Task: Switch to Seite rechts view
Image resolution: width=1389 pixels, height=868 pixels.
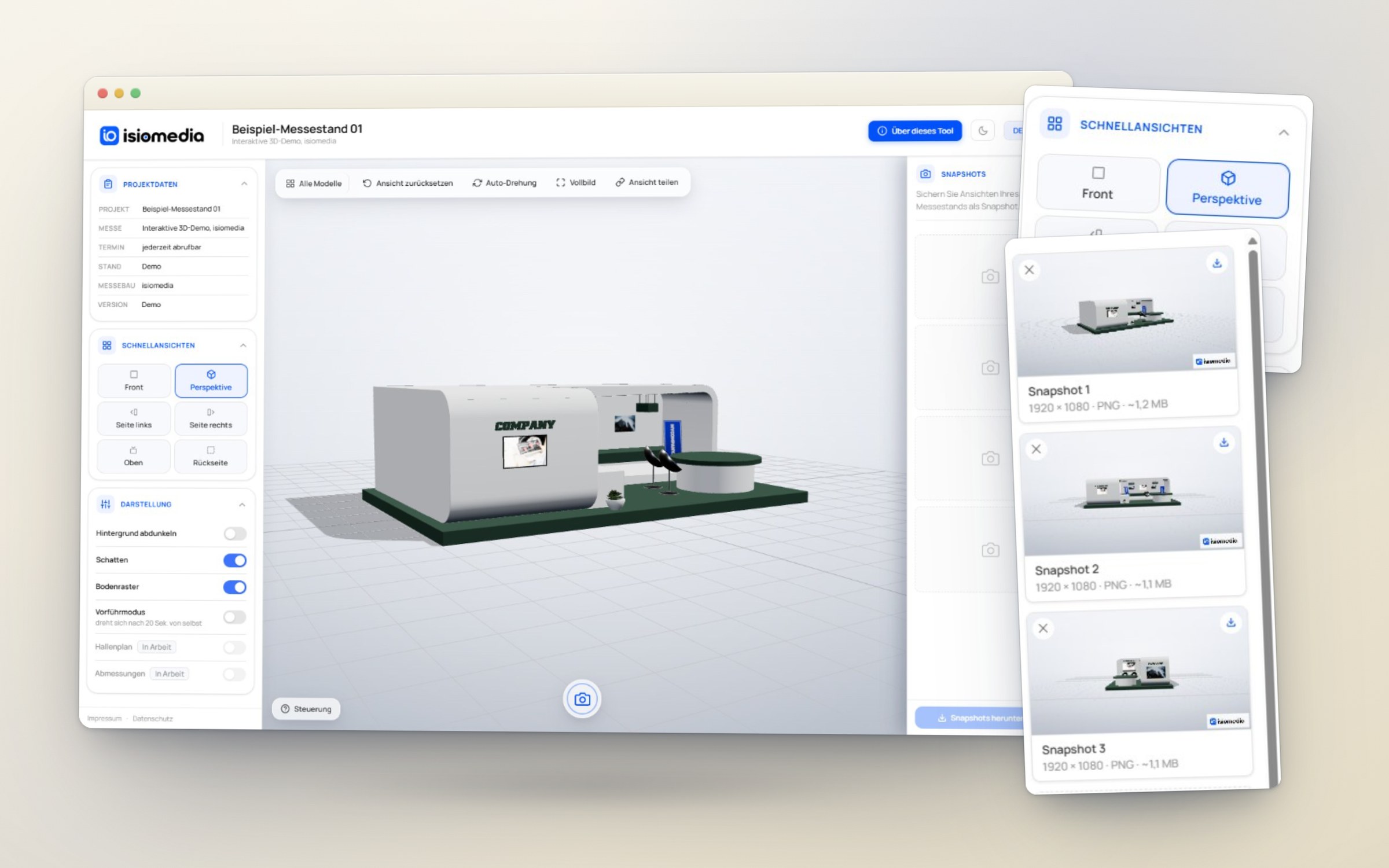Action: [210, 418]
